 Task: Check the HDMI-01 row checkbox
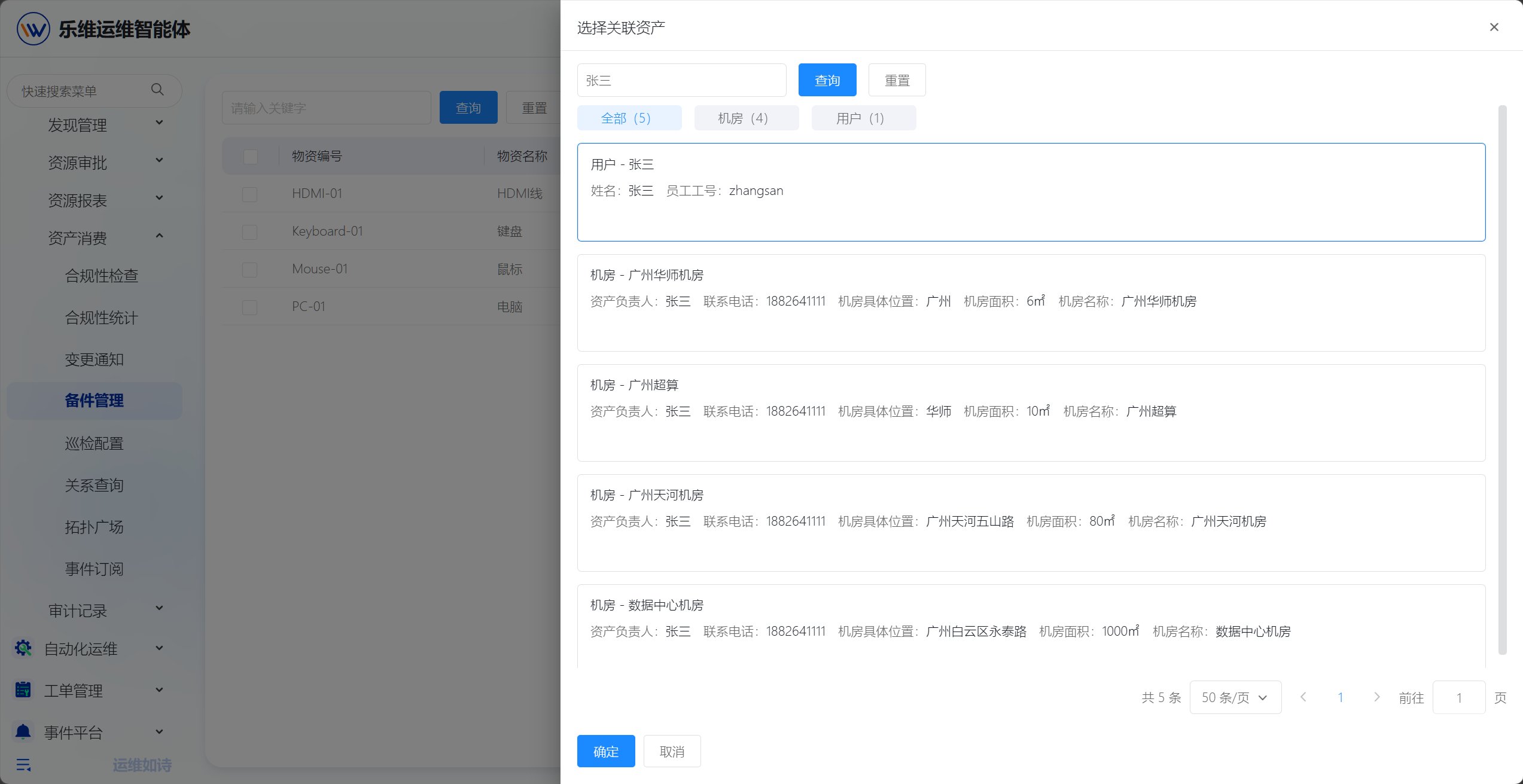pyautogui.click(x=250, y=194)
